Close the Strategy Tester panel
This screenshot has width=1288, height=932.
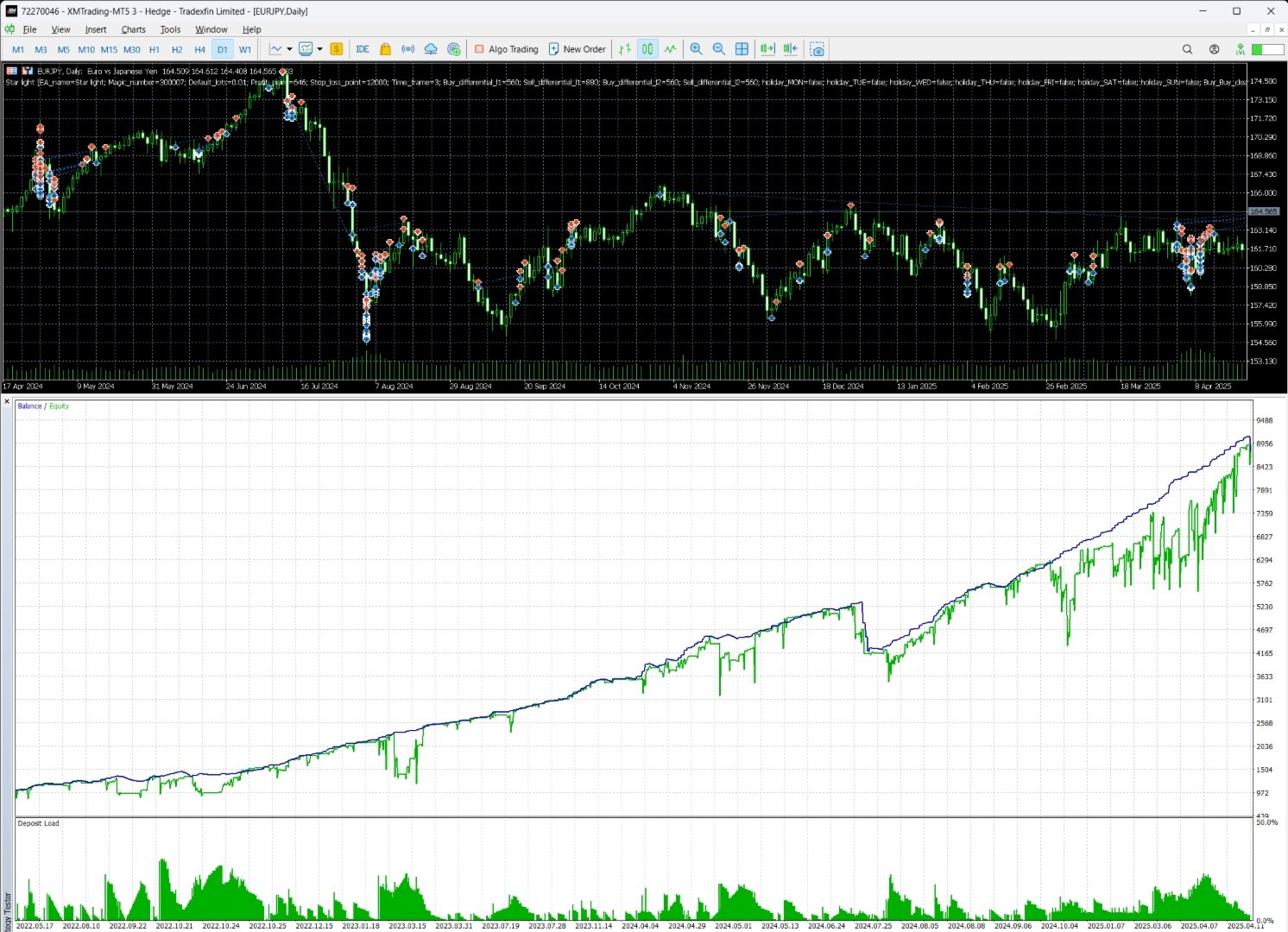coord(7,402)
